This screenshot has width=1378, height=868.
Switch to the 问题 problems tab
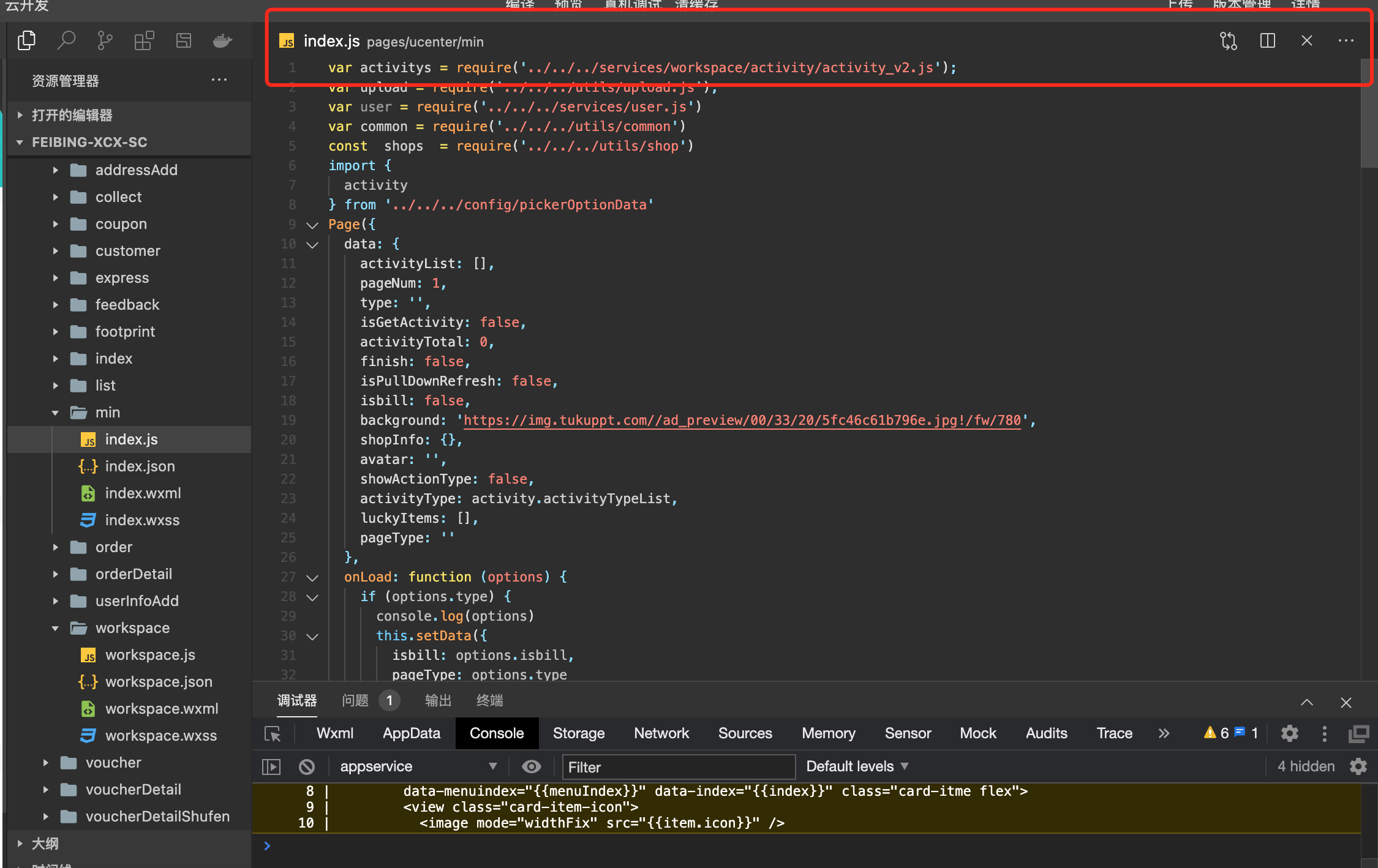355,700
